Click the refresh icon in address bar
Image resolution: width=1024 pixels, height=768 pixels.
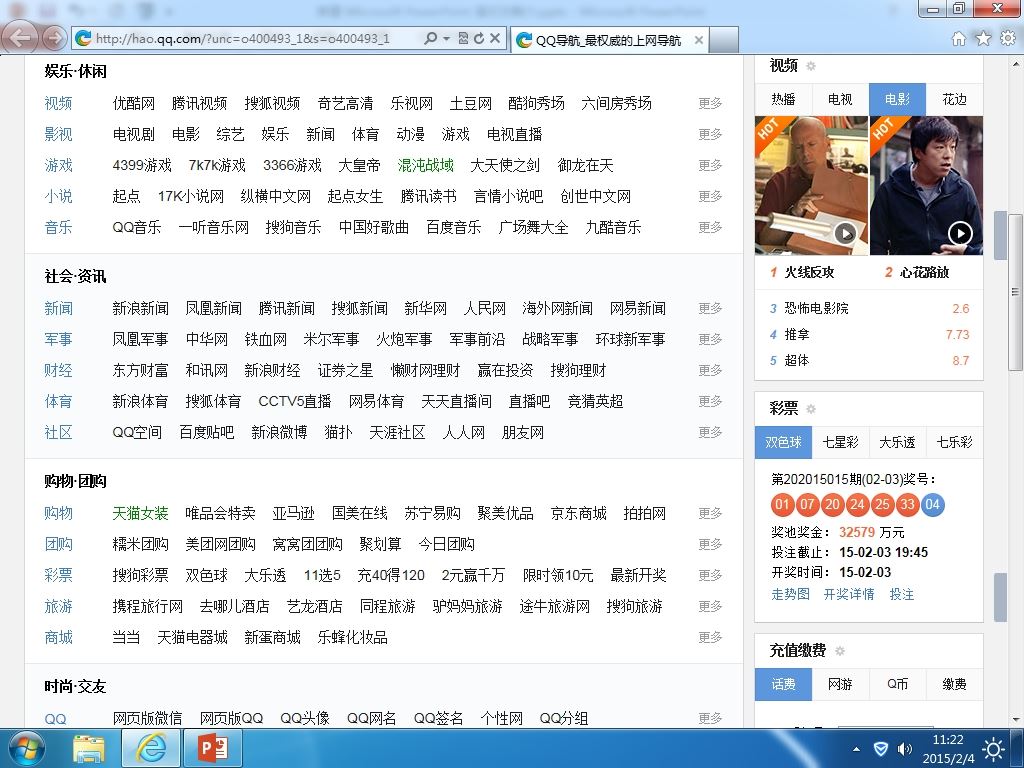tap(479, 39)
